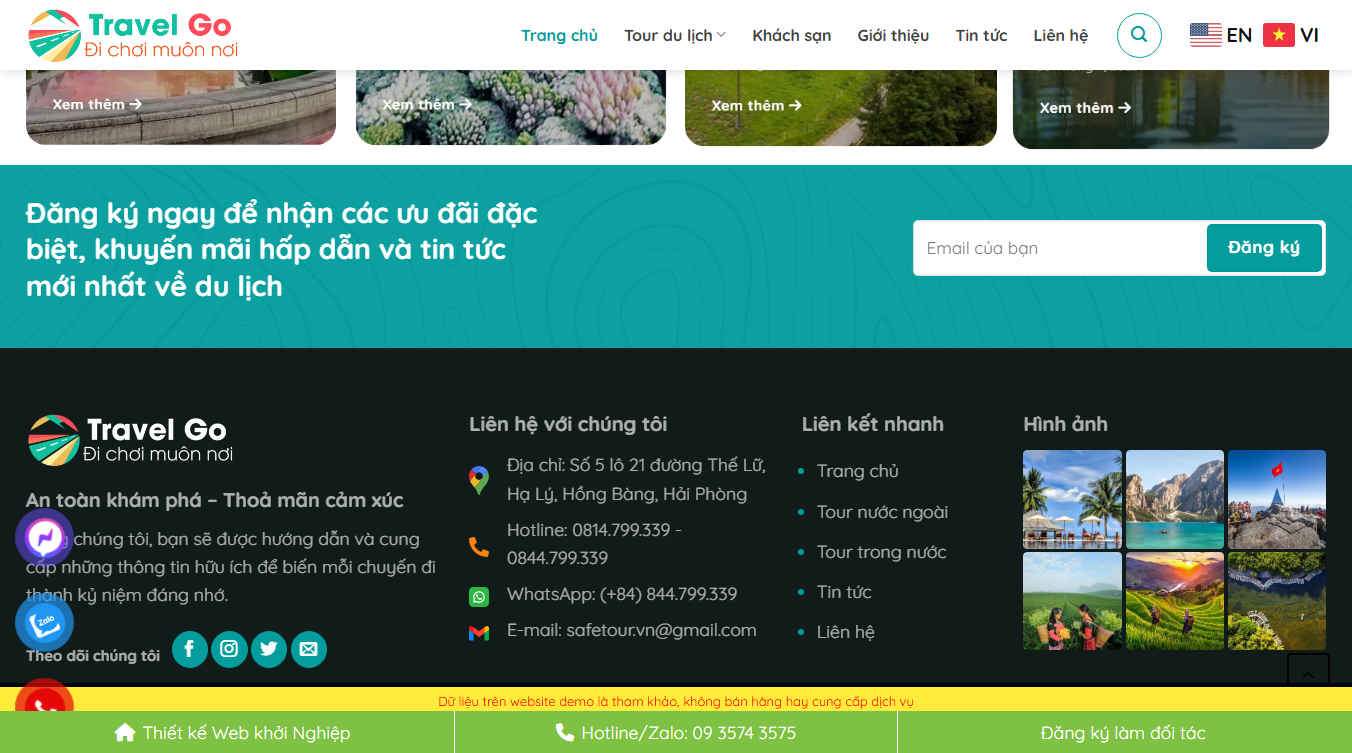Screen dimensions: 1352x753
Task: Click the Twitter follow icon
Action: 269,649
